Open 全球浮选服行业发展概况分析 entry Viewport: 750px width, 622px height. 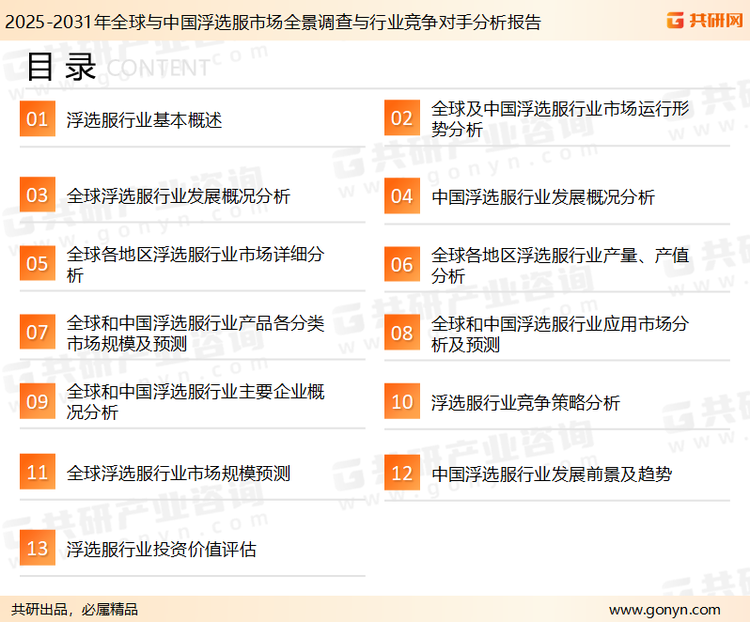[x=178, y=196]
